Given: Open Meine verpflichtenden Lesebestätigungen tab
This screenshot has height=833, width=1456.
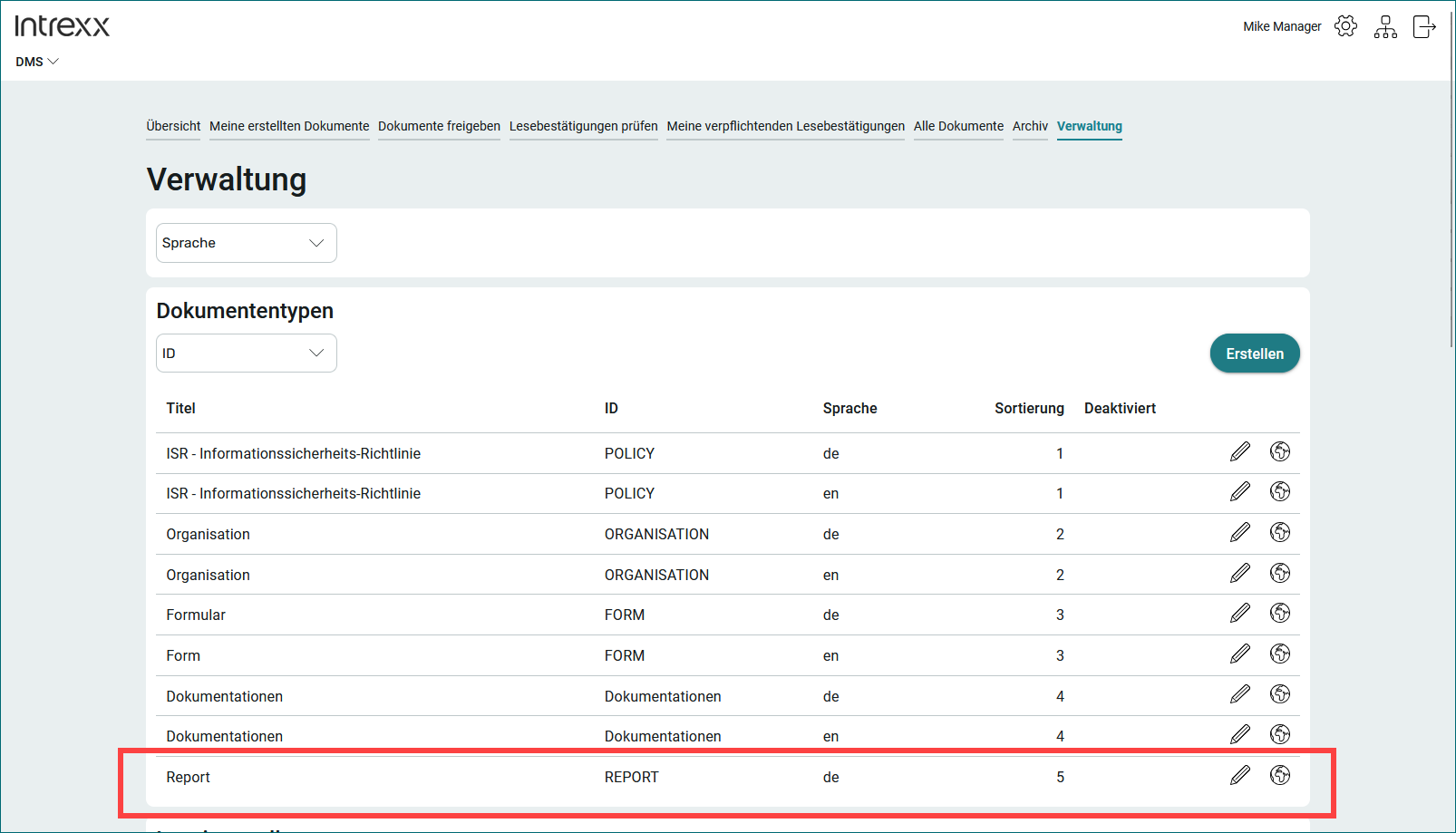Looking at the screenshot, I should [786, 126].
